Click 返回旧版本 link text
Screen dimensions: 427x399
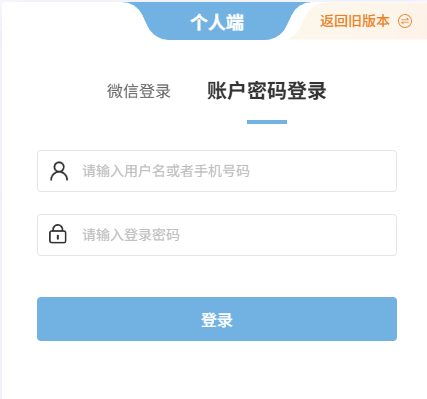tap(355, 21)
